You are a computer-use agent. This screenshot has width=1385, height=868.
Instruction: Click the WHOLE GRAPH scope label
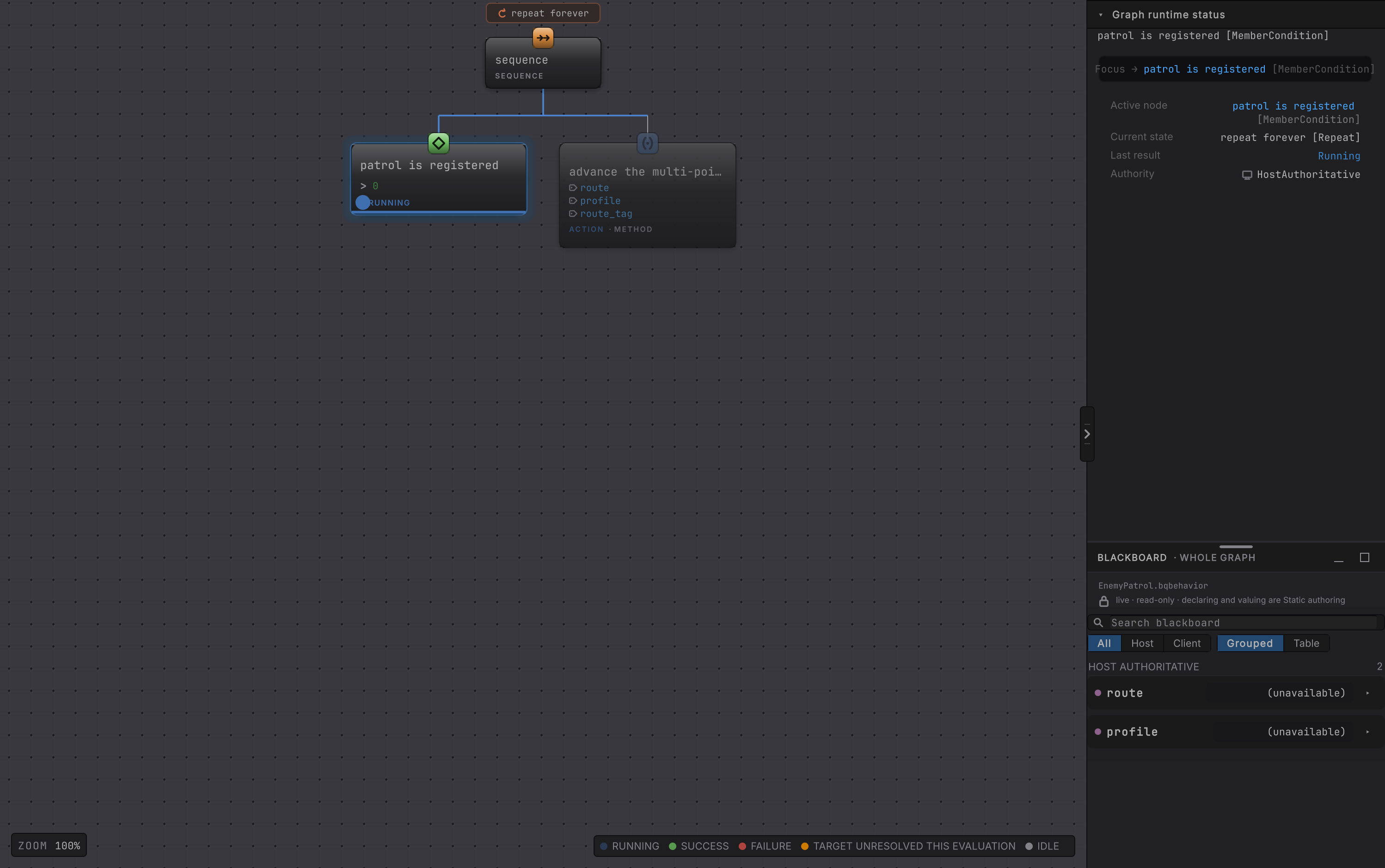click(1217, 558)
